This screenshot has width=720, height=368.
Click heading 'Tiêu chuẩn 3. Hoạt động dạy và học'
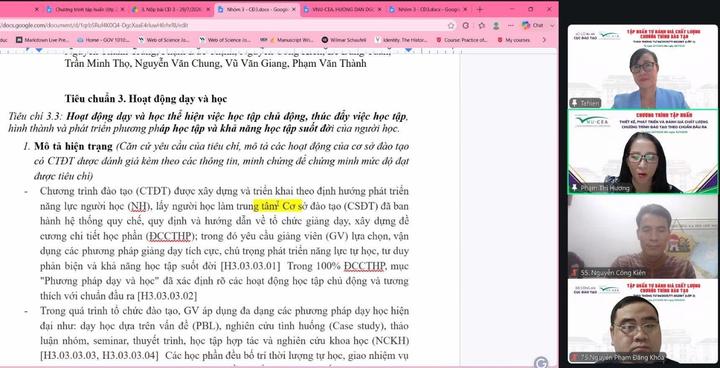146,98
